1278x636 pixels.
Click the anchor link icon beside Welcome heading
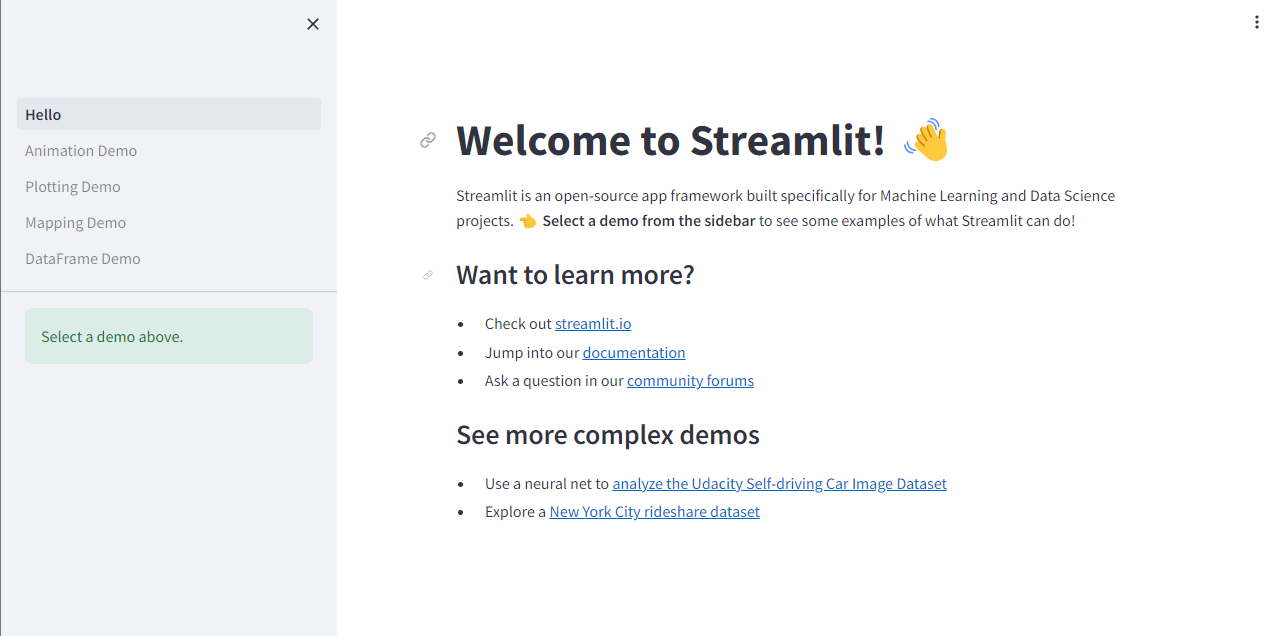[x=428, y=141]
